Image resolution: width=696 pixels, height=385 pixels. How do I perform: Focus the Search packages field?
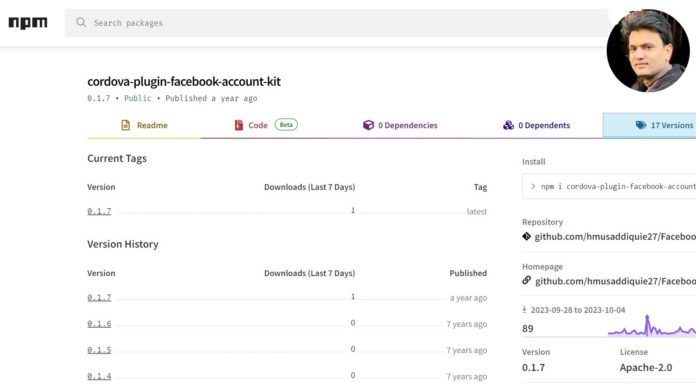[x=336, y=23]
